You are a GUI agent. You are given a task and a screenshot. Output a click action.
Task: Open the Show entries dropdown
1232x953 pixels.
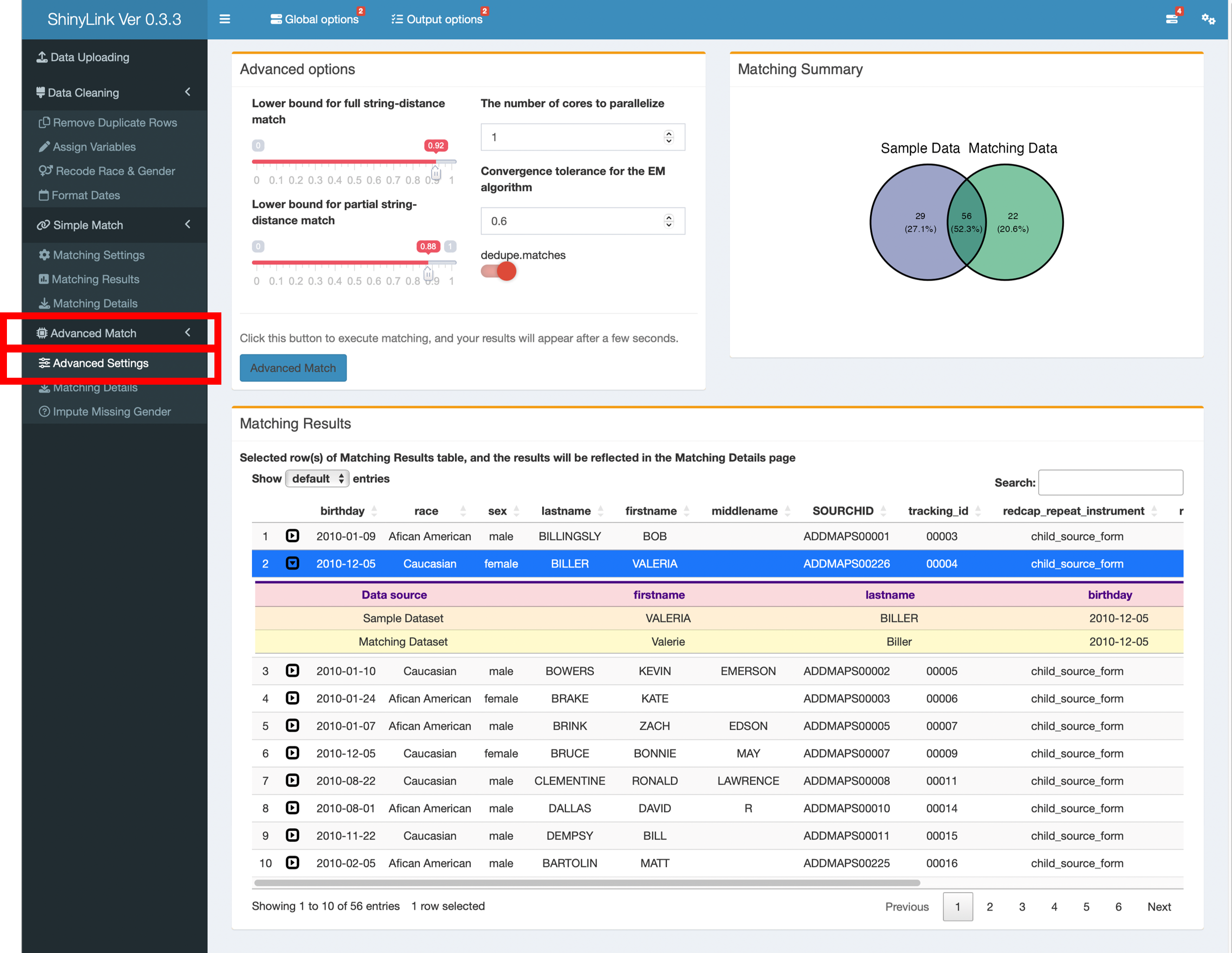point(317,478)
